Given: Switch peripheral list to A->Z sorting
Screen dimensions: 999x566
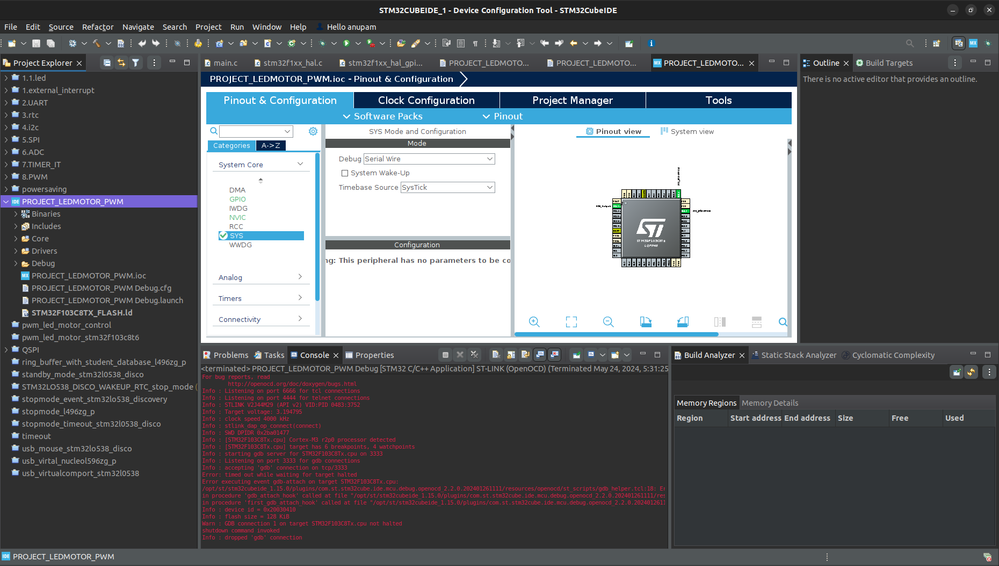Looking at the screenshot, I should (271, 146).
